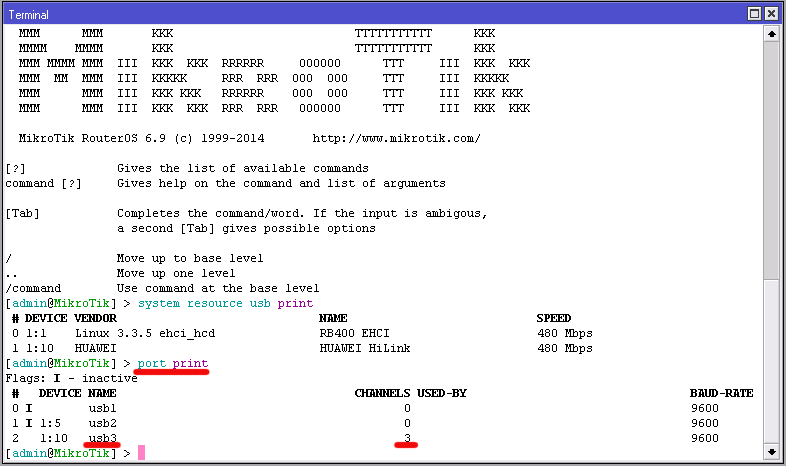786x466 pixels.
Task: Click the usb1 port name
Action: (102, 408)
